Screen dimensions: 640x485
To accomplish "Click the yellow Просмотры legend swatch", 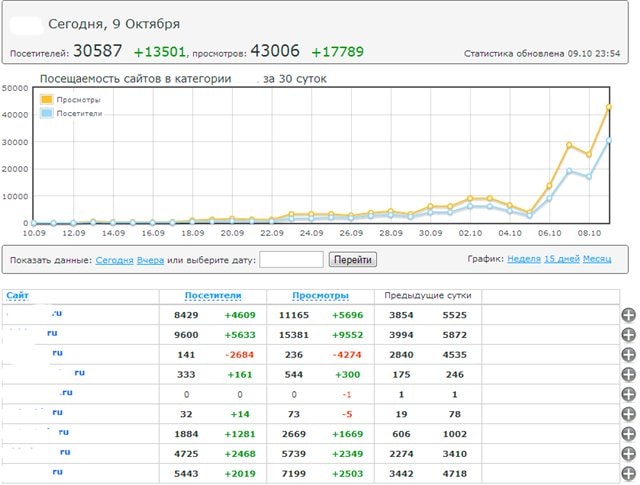I will [x=45, y=99].
